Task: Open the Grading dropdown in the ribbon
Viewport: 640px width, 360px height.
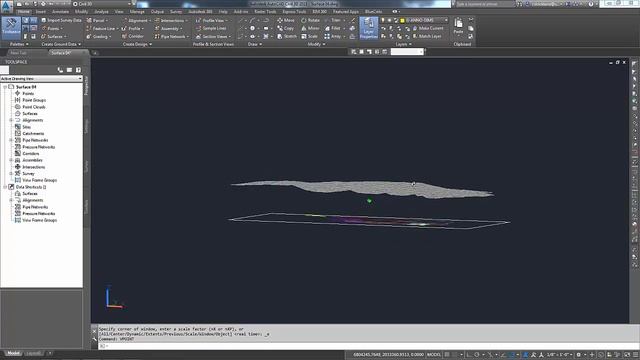Action: pos(98,36)
